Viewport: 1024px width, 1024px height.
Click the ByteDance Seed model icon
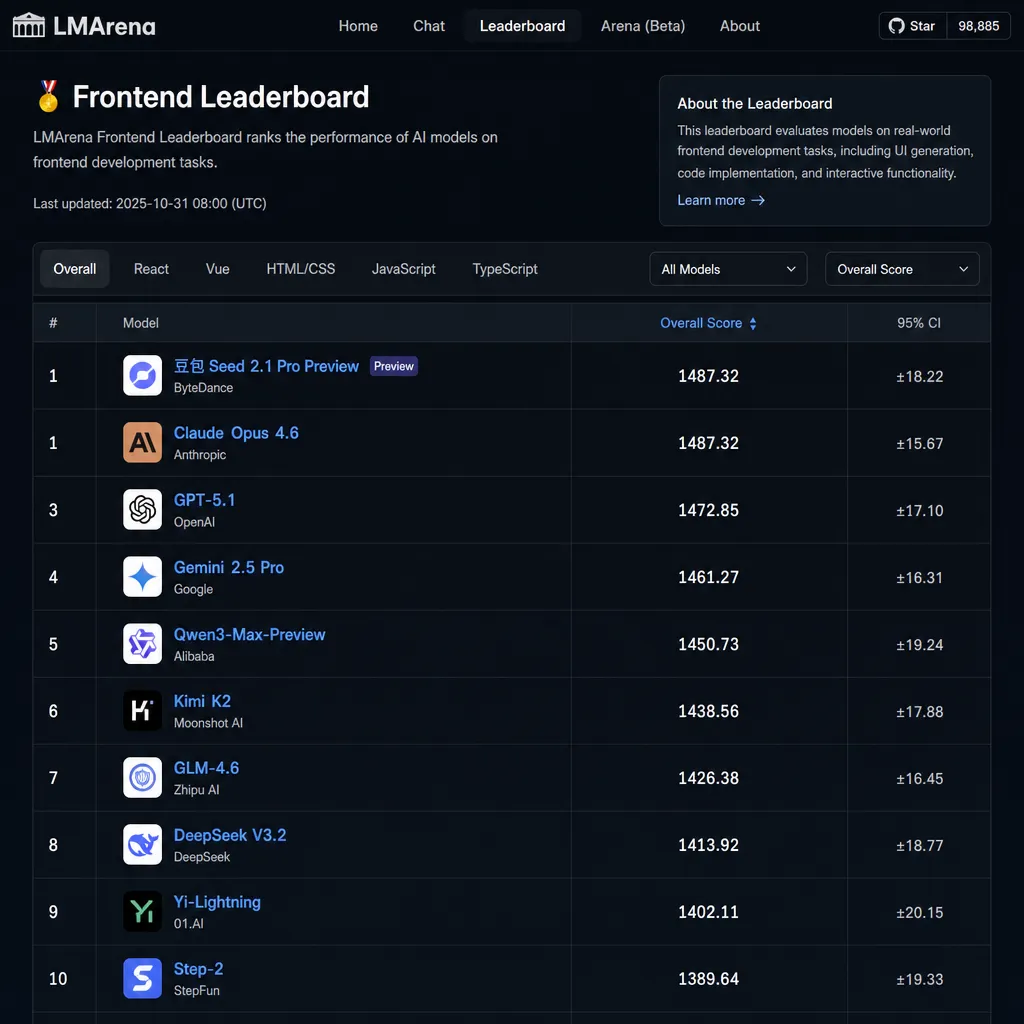(142, 376)
